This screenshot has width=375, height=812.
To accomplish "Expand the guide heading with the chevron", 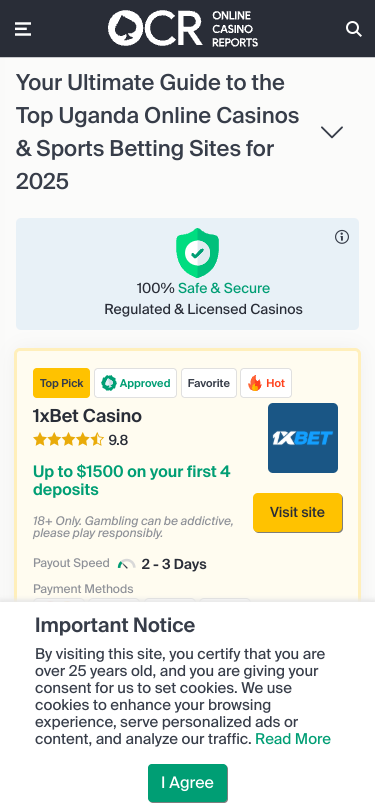I will pos(332,132).
